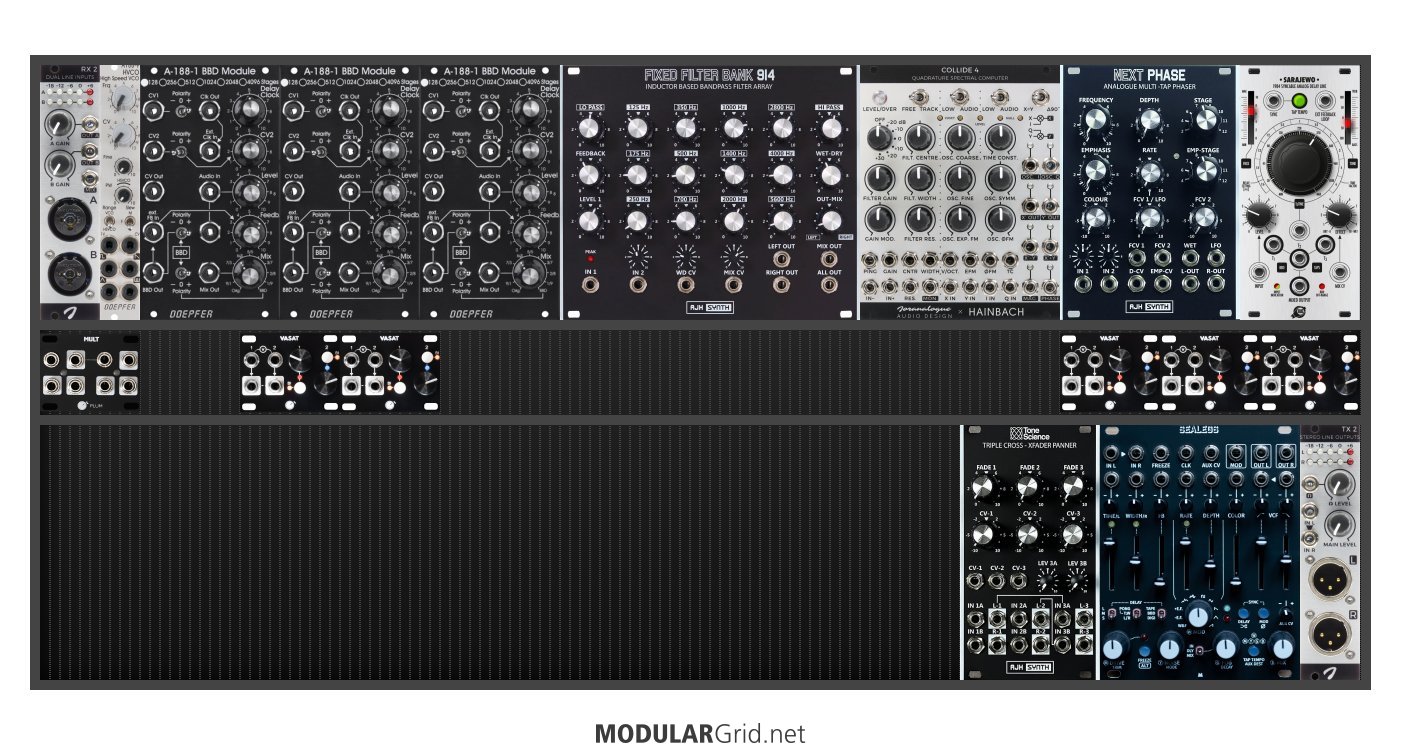
Task: Toggle the PONG switch on Sealegs
Action: [x=1136, y=613]
